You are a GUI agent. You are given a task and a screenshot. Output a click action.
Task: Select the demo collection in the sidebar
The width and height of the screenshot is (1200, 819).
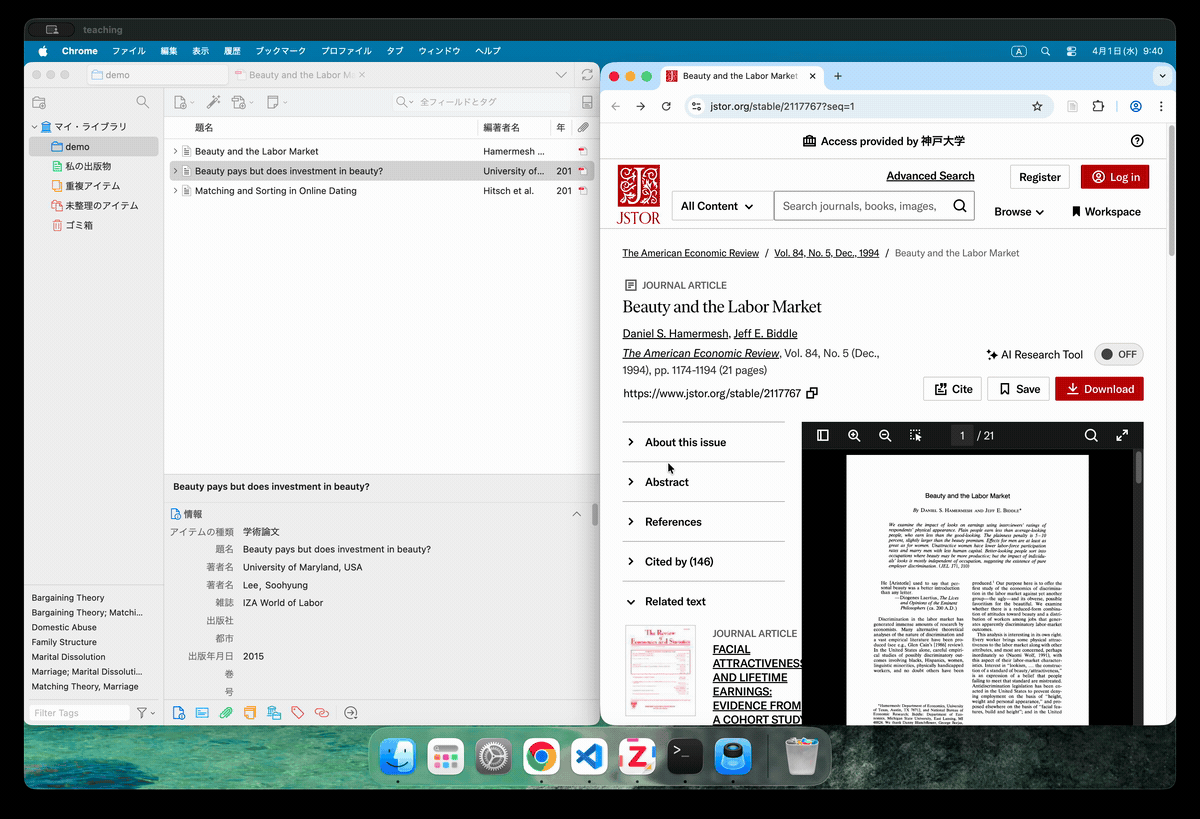77,147
